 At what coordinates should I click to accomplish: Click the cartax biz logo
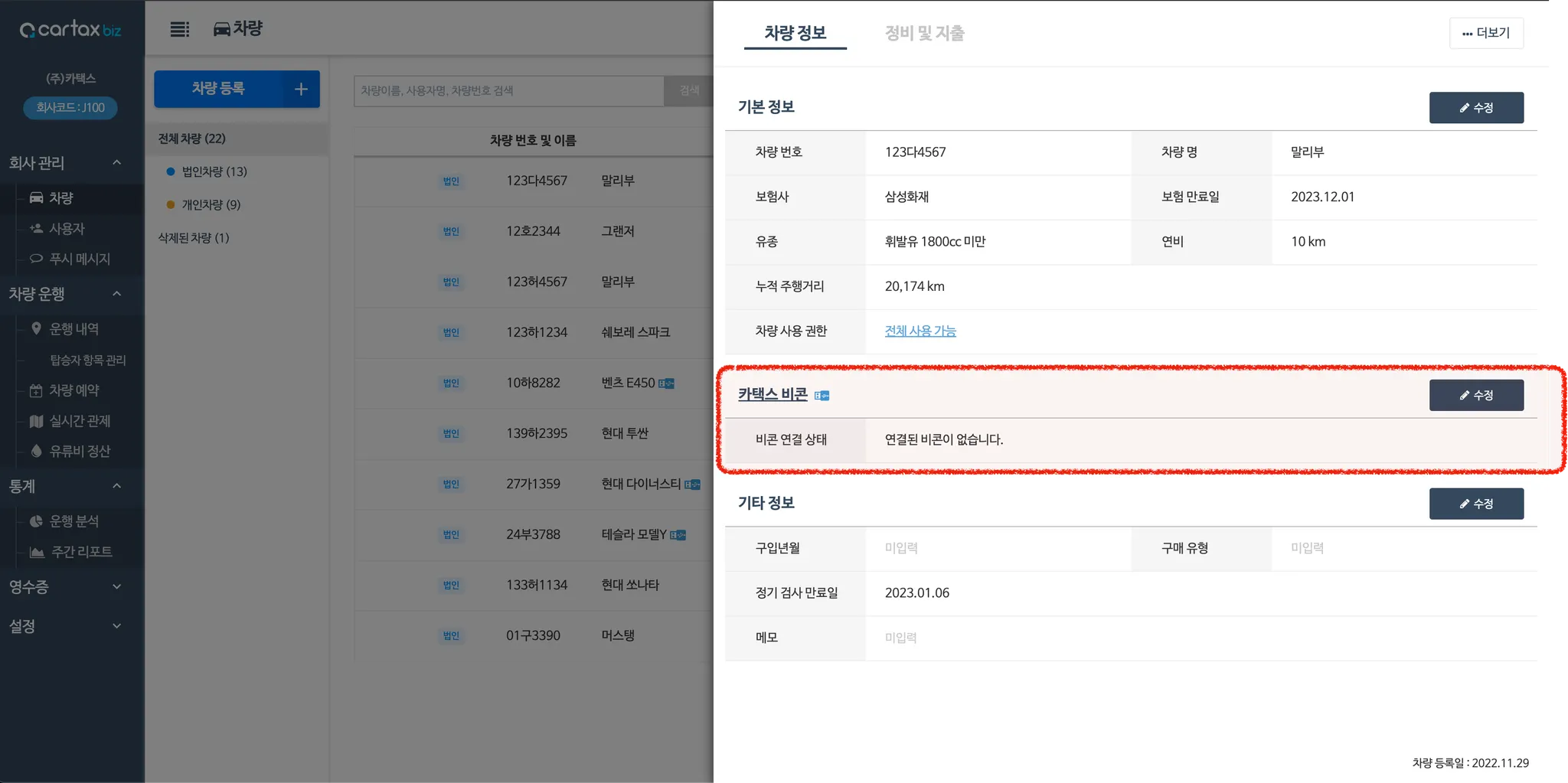[70, 30]
